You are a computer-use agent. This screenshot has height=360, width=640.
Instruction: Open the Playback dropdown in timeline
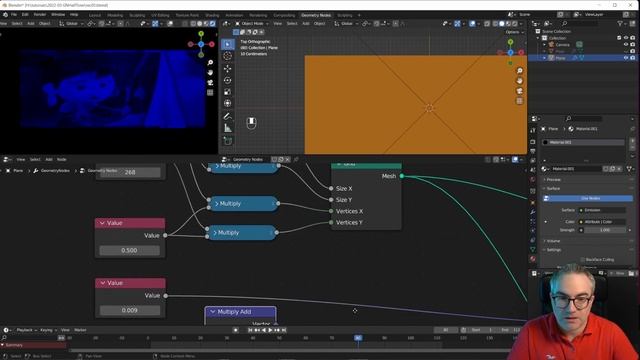click(x=27, y=330)
